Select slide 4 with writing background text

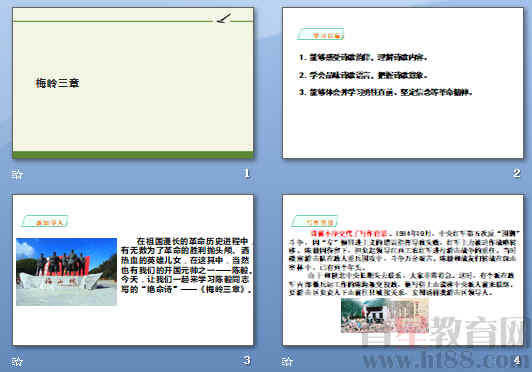point(403,270)
